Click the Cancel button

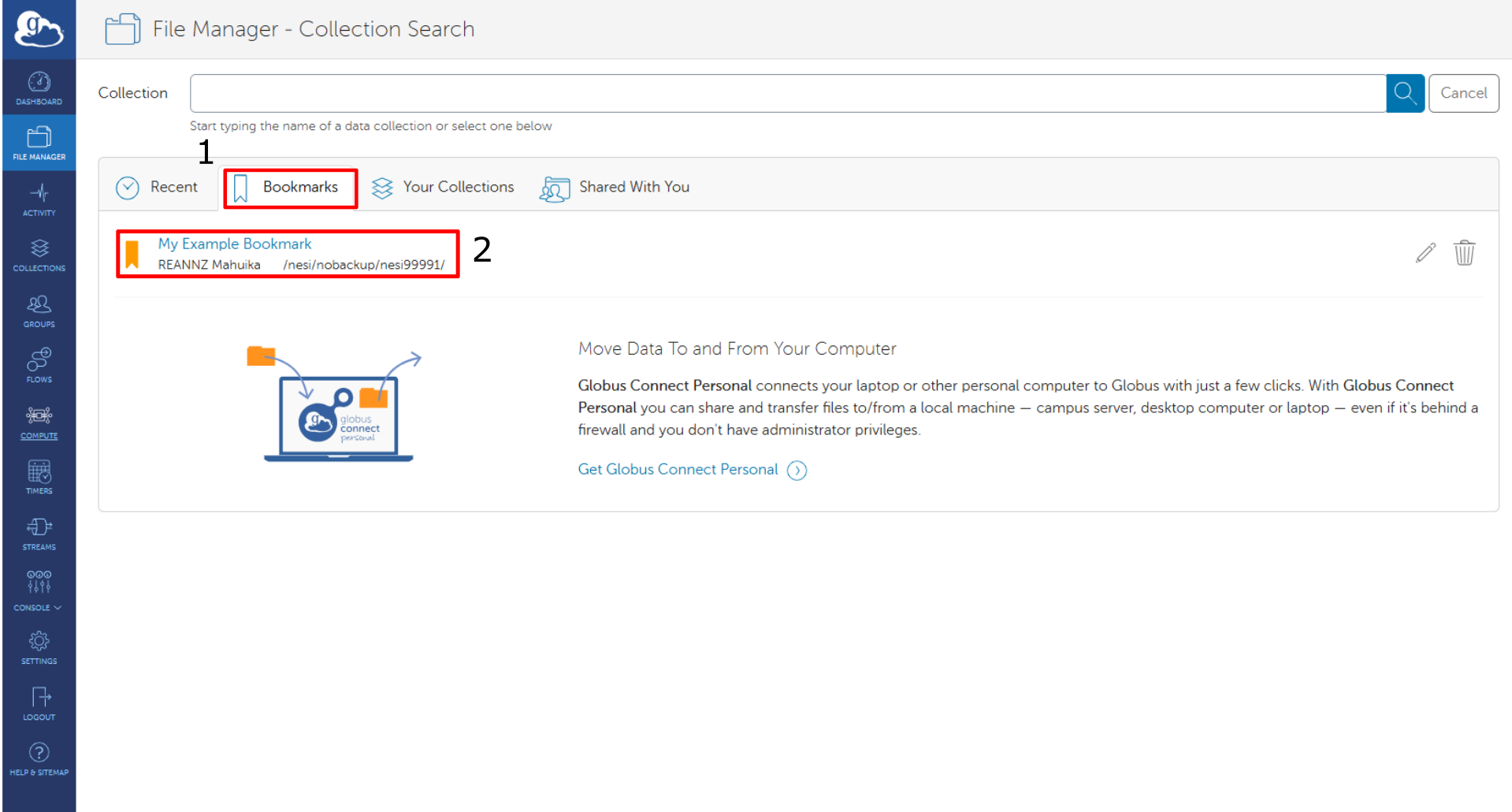click(x=1463, y=93)
